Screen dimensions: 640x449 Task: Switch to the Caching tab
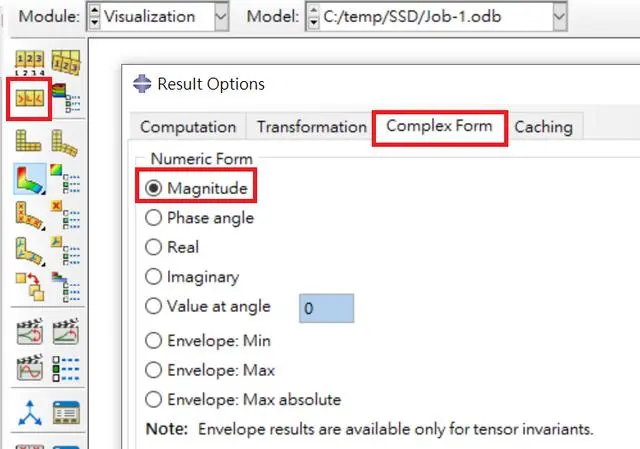click(543, 127)
